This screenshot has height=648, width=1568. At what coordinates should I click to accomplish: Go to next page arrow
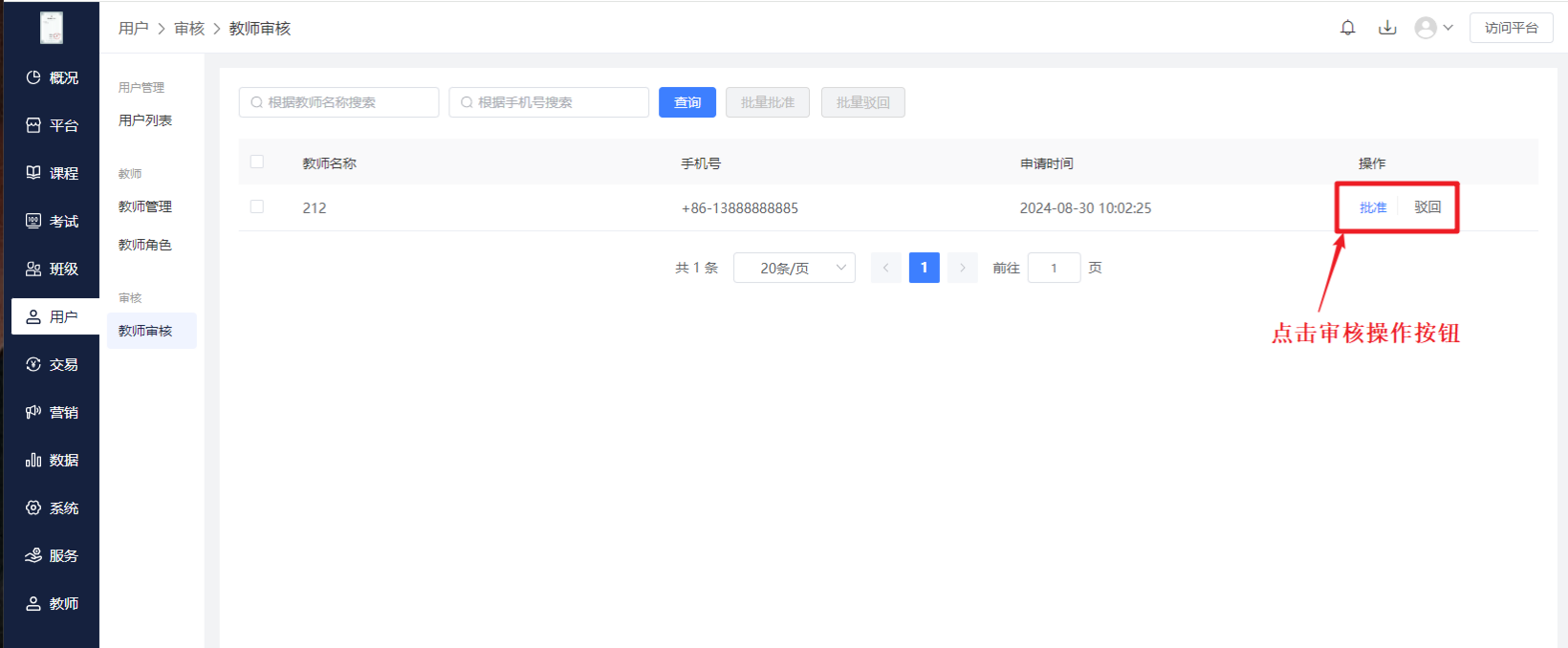(x=963, y=268)
